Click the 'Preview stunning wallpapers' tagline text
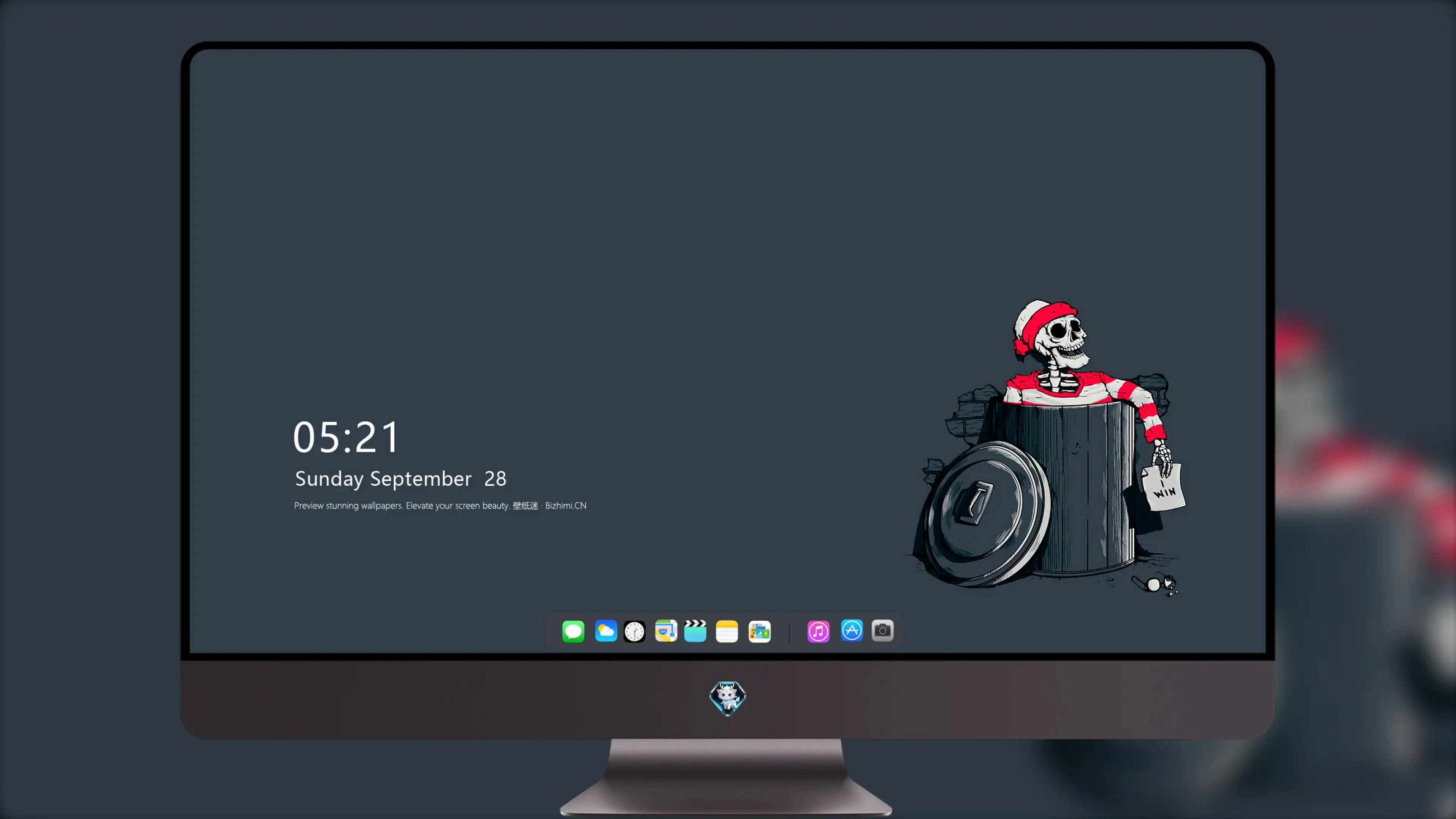This screenshot has width=1456, height=819. 440,505
